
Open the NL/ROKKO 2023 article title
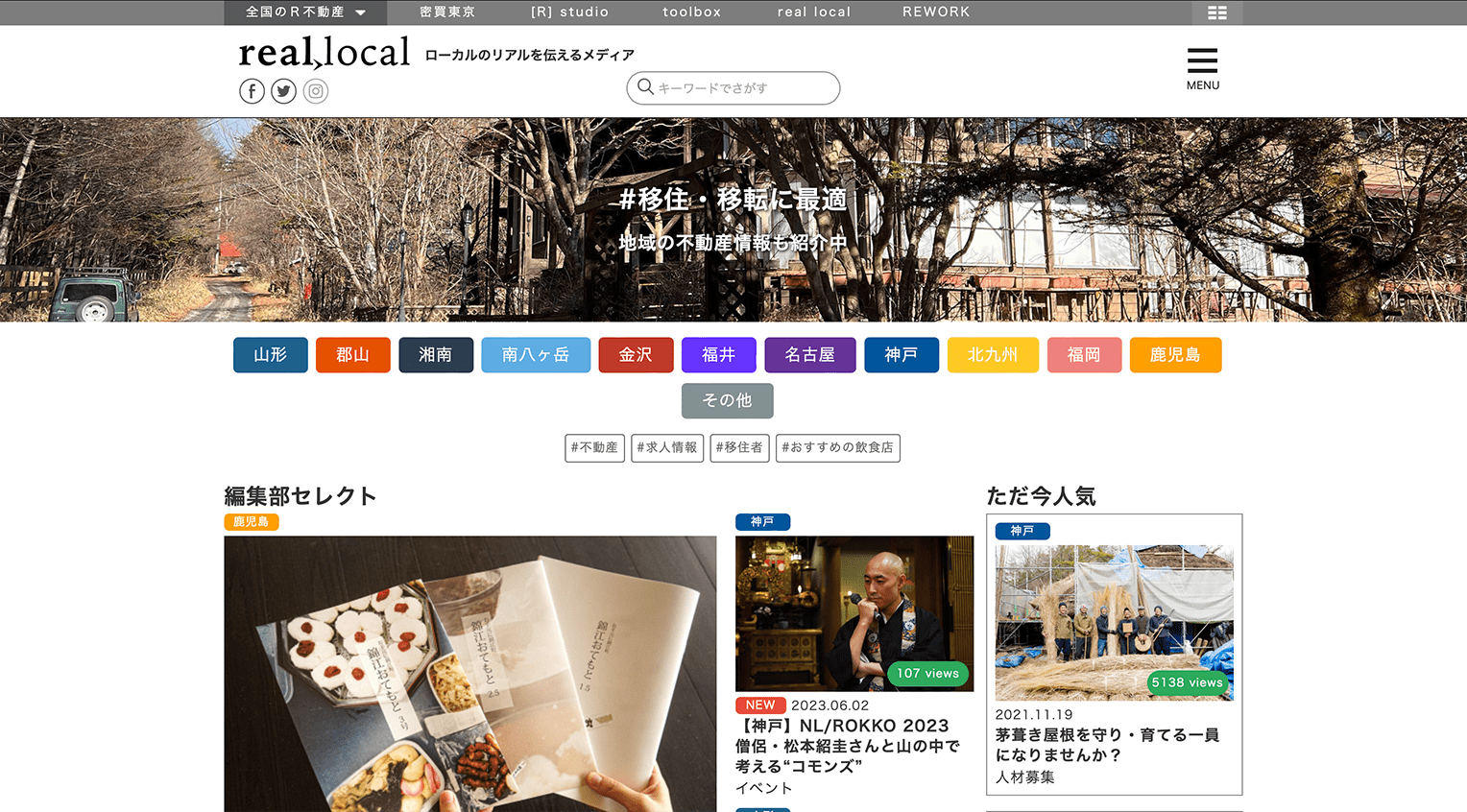pos(848,746)
